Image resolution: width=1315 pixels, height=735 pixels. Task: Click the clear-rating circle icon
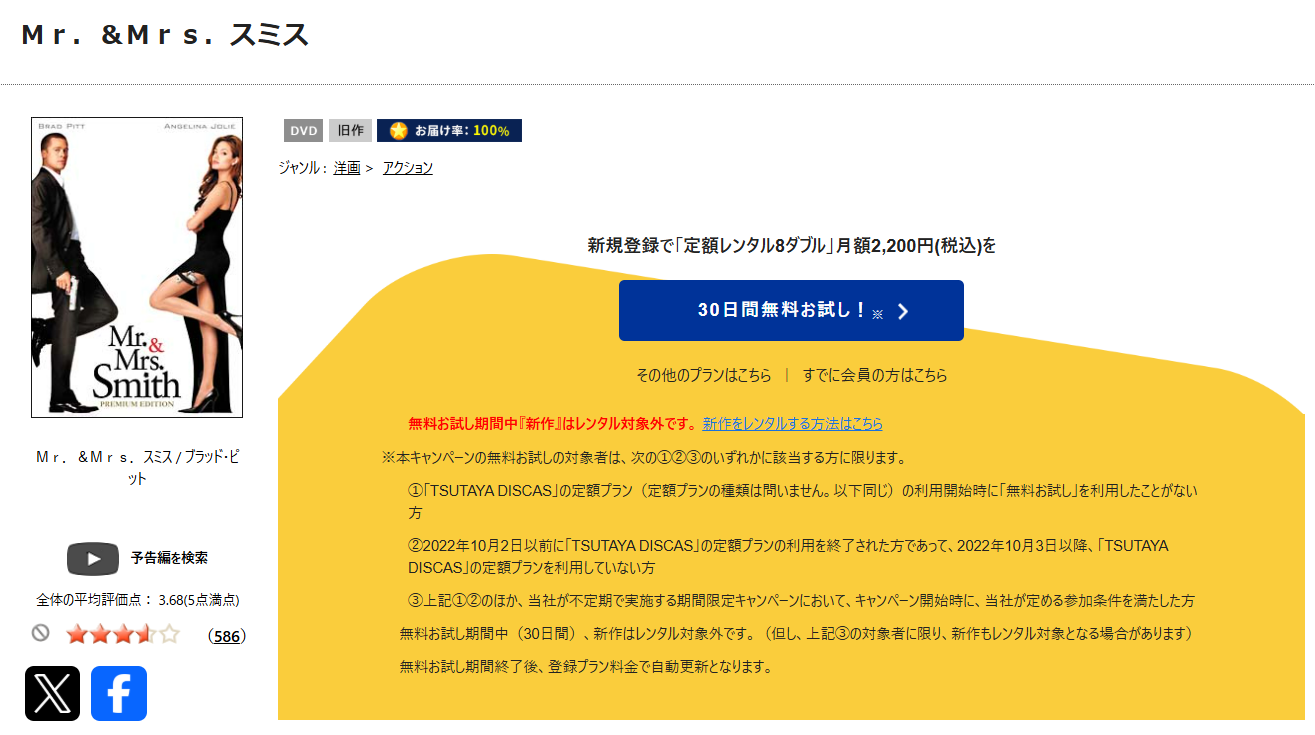coord(41,633)
